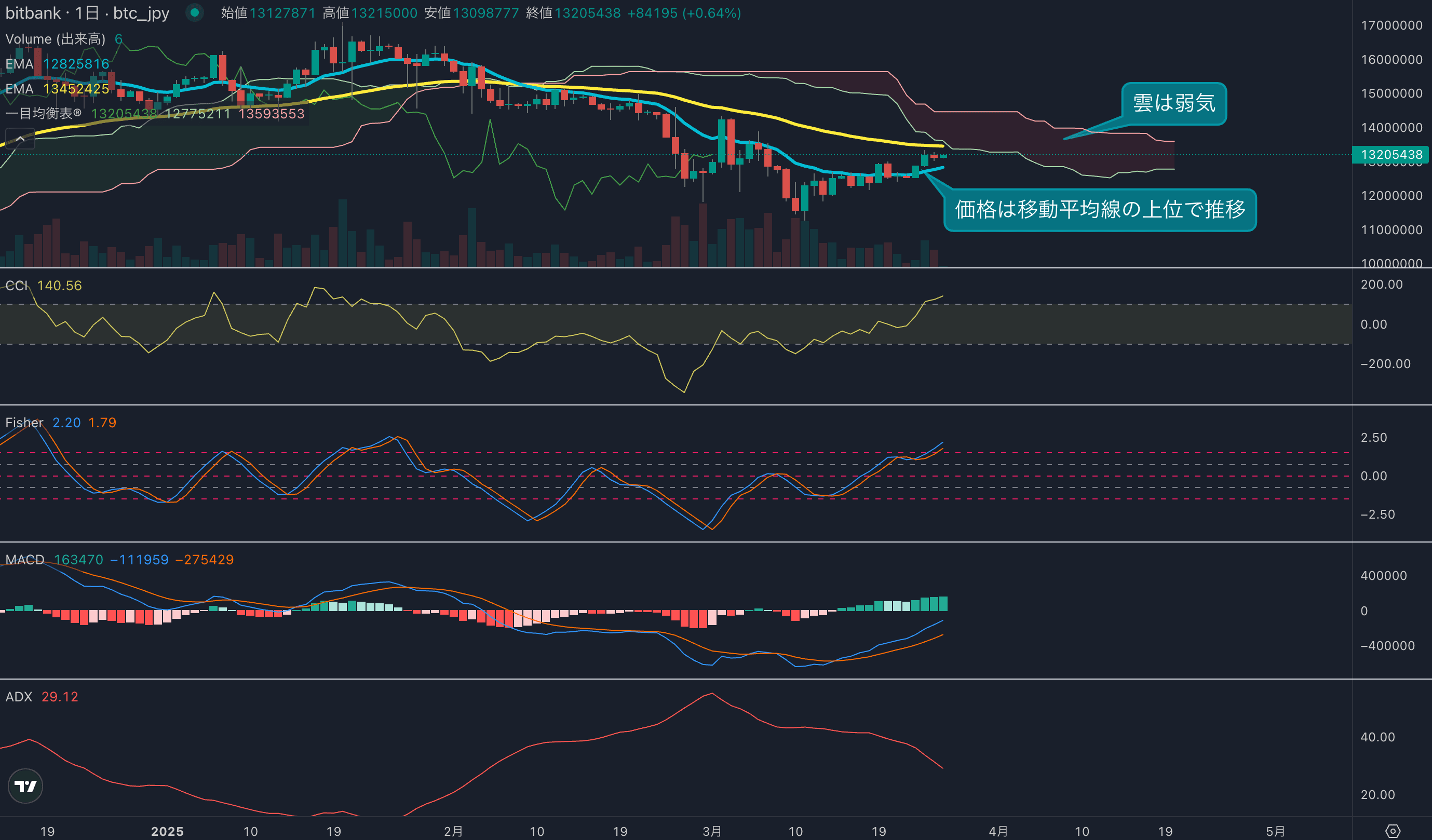
Task: Click the current price label 13205438
Action: (1391, 155)
